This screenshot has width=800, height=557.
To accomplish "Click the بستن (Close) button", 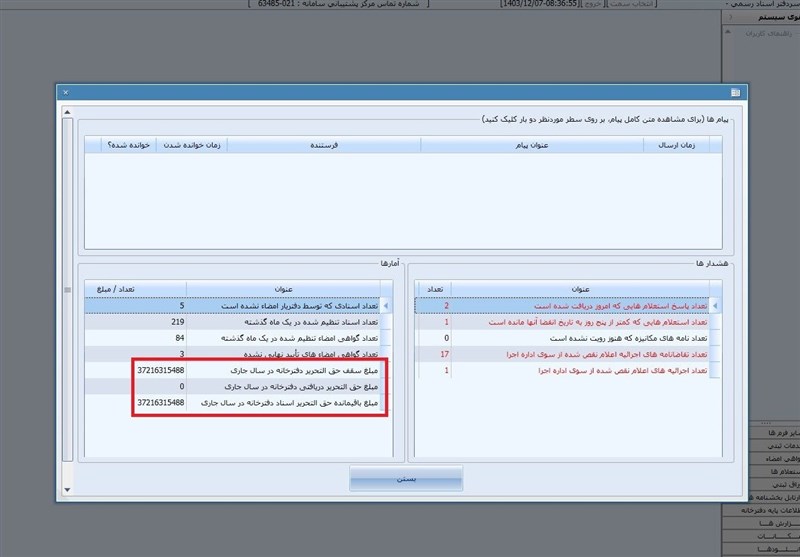I will tap(407, 478).
